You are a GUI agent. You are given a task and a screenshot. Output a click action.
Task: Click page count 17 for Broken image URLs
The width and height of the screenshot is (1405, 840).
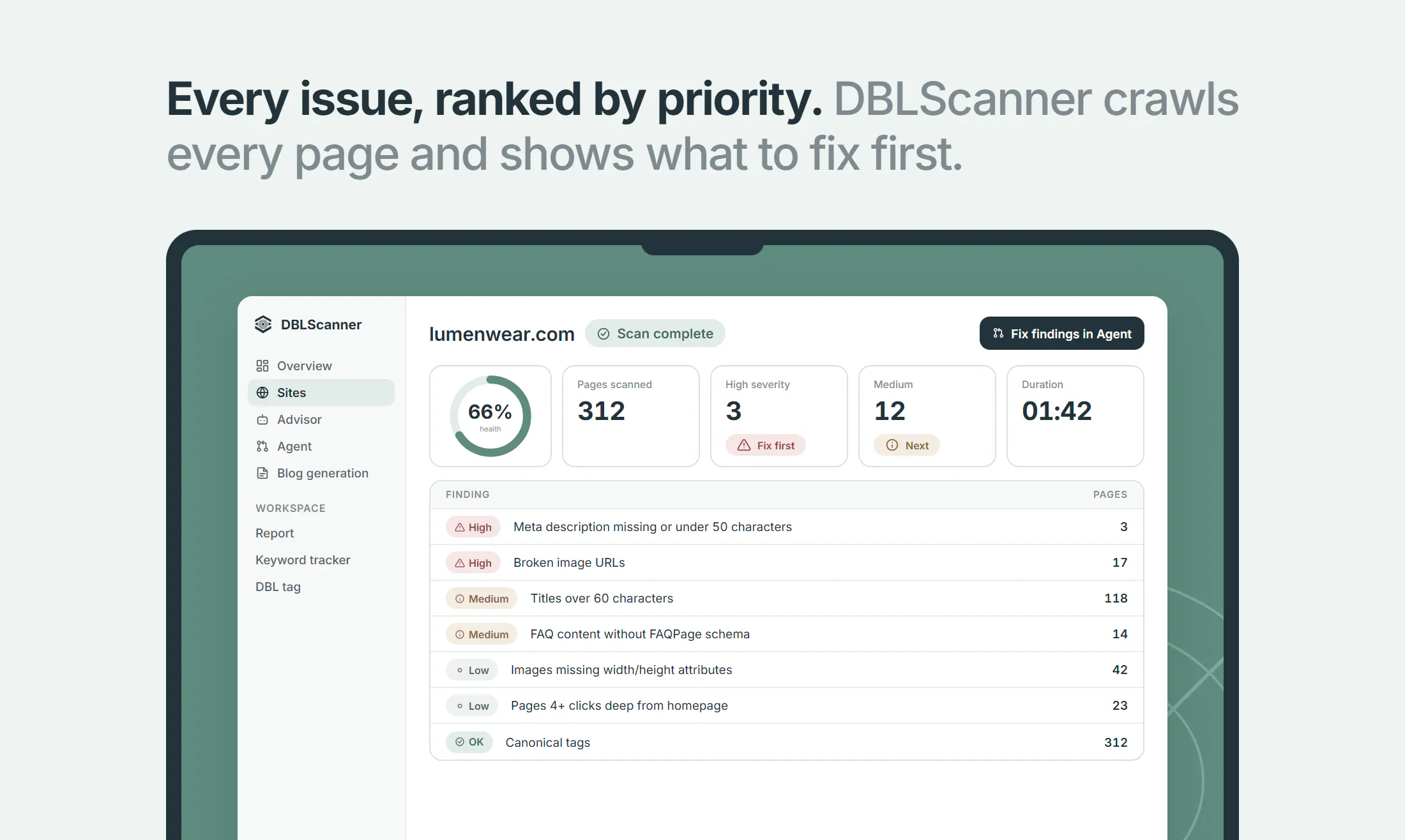(1120, 562)
